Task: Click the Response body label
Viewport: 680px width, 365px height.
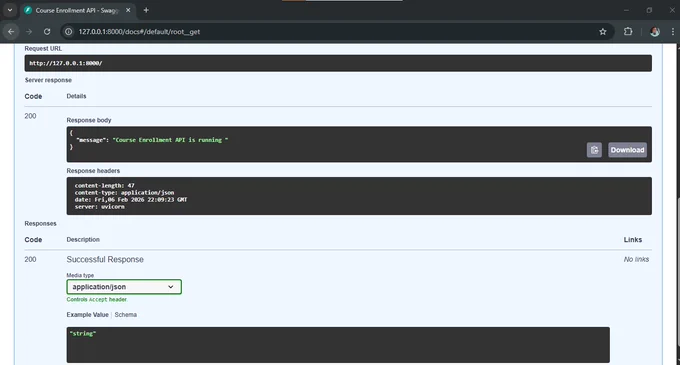Action: [89, 120]
